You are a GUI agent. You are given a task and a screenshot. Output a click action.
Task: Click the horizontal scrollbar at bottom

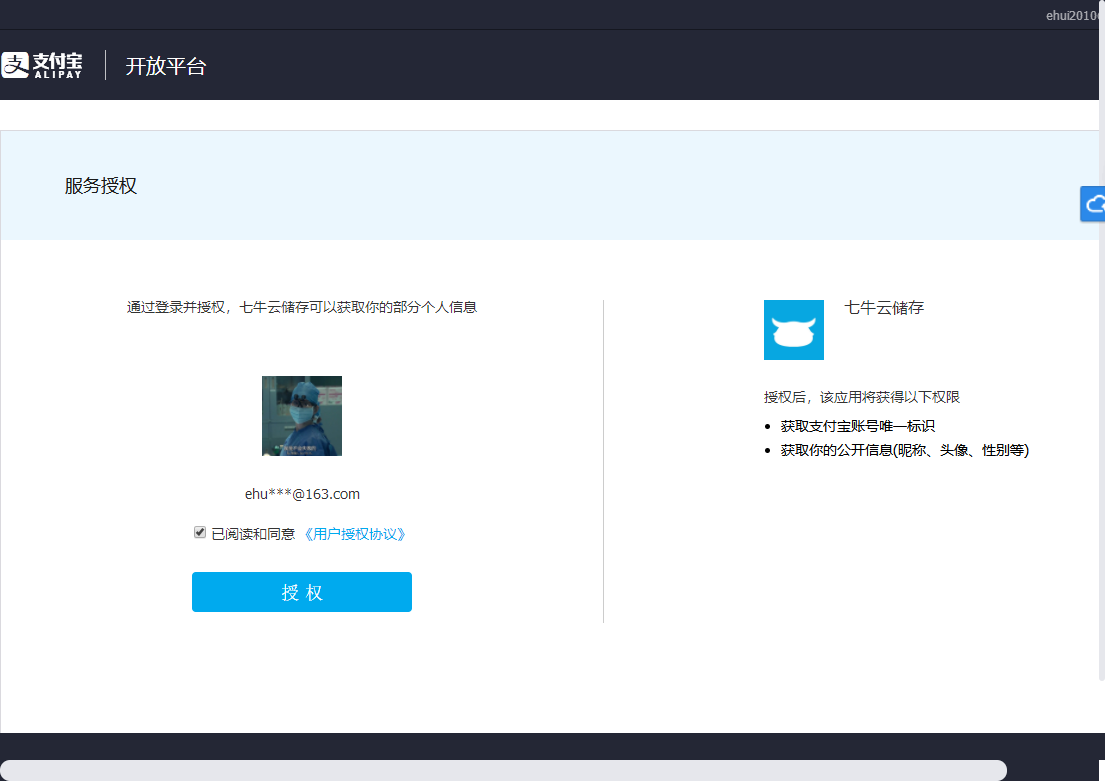coord(503,770)
